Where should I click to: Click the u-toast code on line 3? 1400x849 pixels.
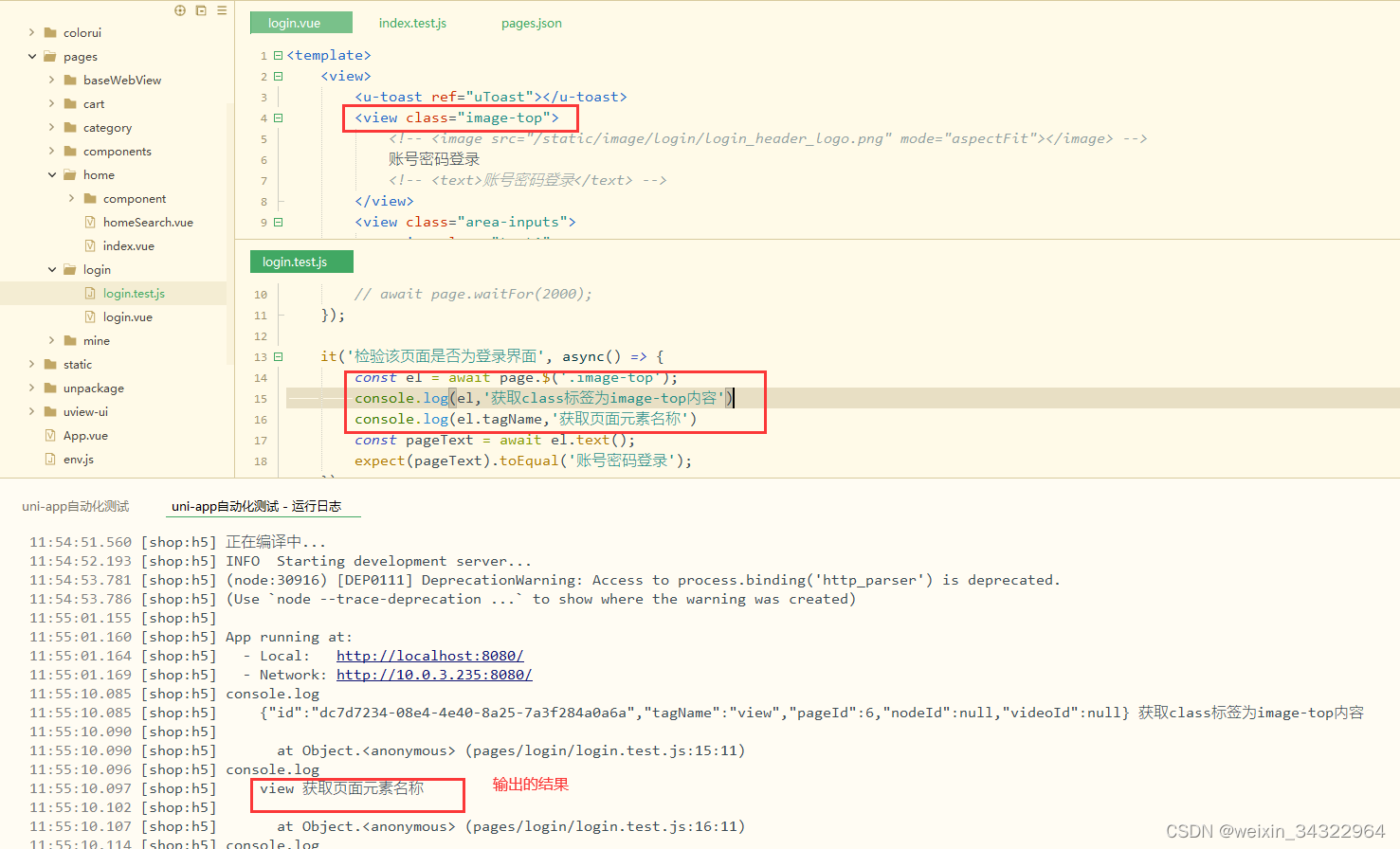[490, 97]
